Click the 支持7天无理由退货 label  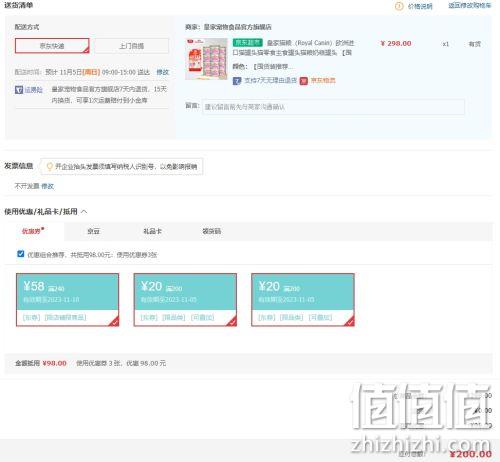[270, 80]
